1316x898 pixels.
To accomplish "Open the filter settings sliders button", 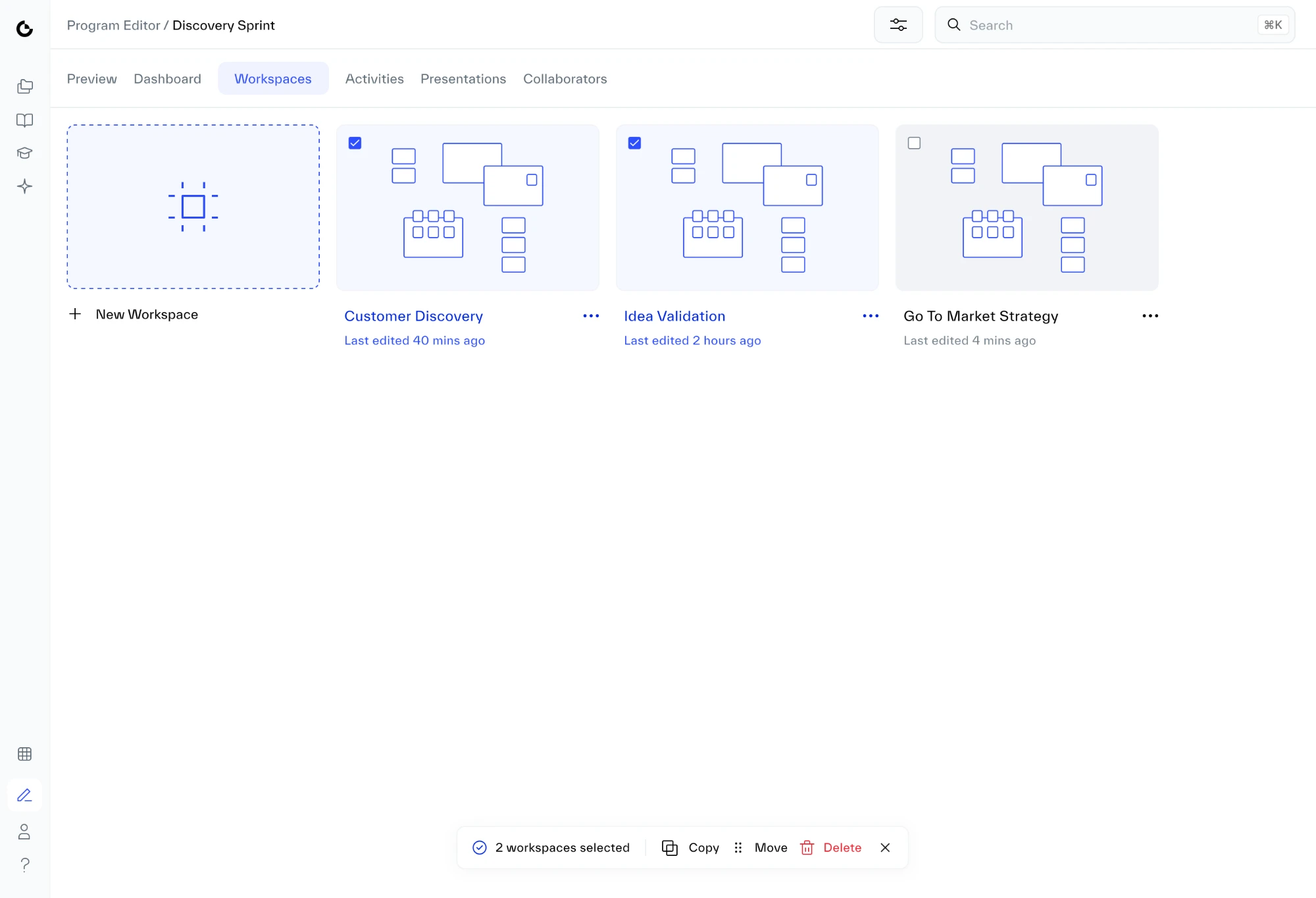I will click(x=898, y=25).
